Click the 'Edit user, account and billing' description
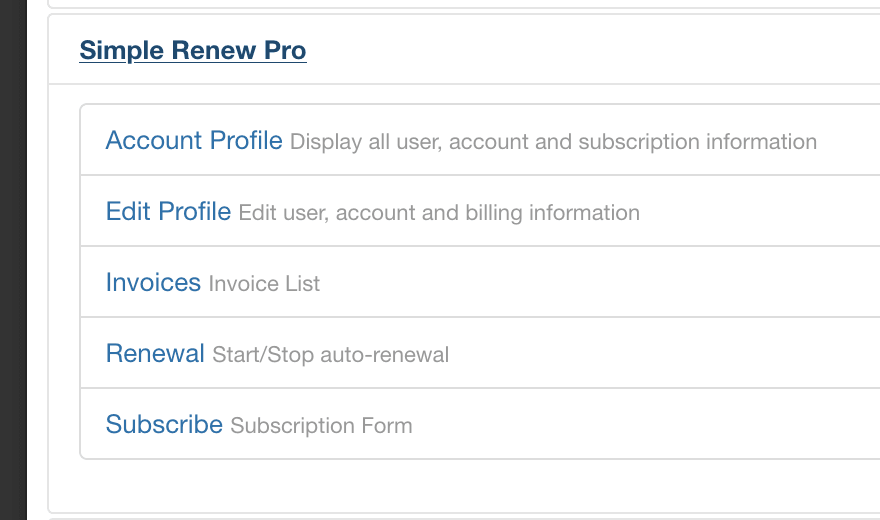This screenshot has width=880, height=520. coord(439,213)
